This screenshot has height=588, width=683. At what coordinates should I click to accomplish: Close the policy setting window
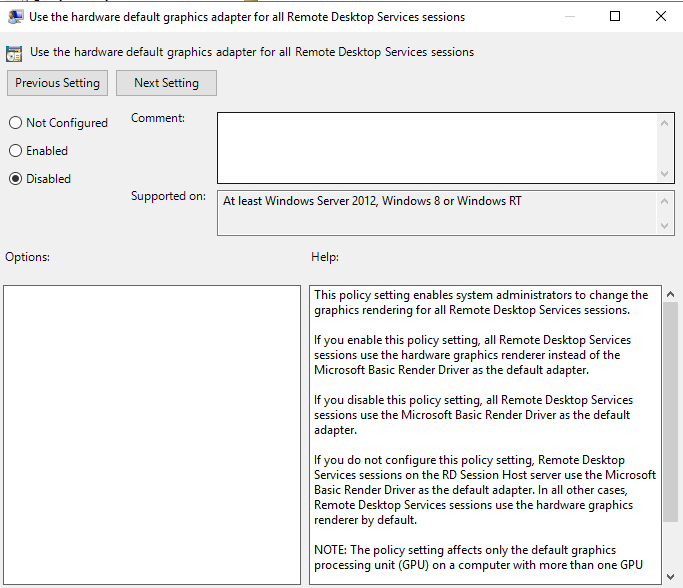point(660,16)
